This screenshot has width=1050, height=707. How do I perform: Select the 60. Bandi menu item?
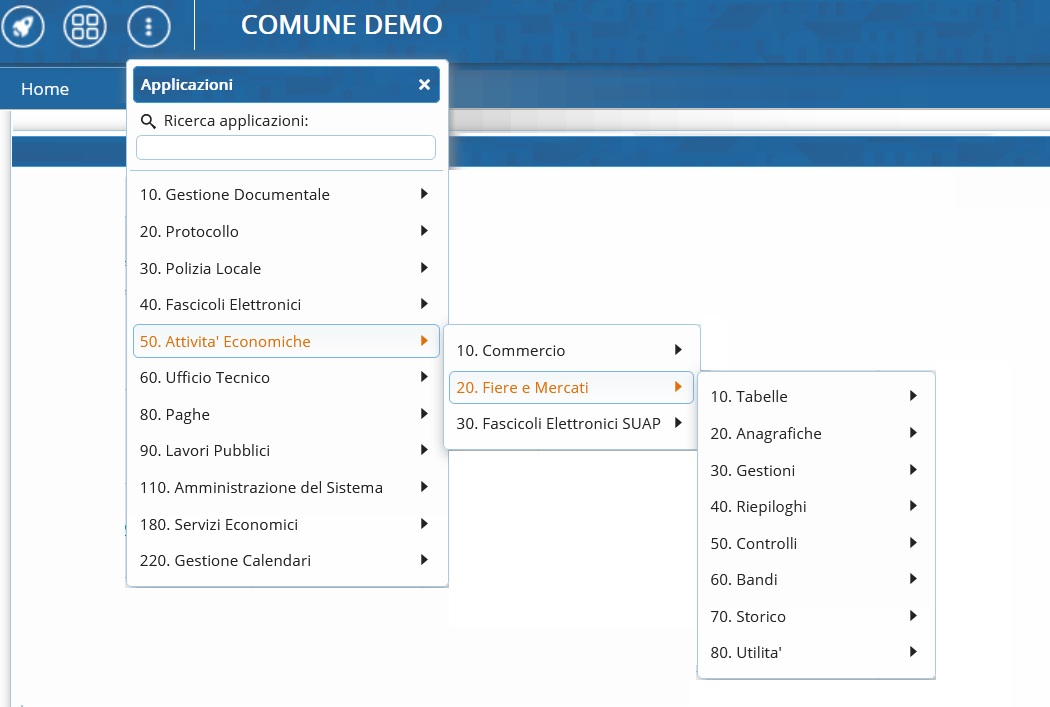point(744,579)
